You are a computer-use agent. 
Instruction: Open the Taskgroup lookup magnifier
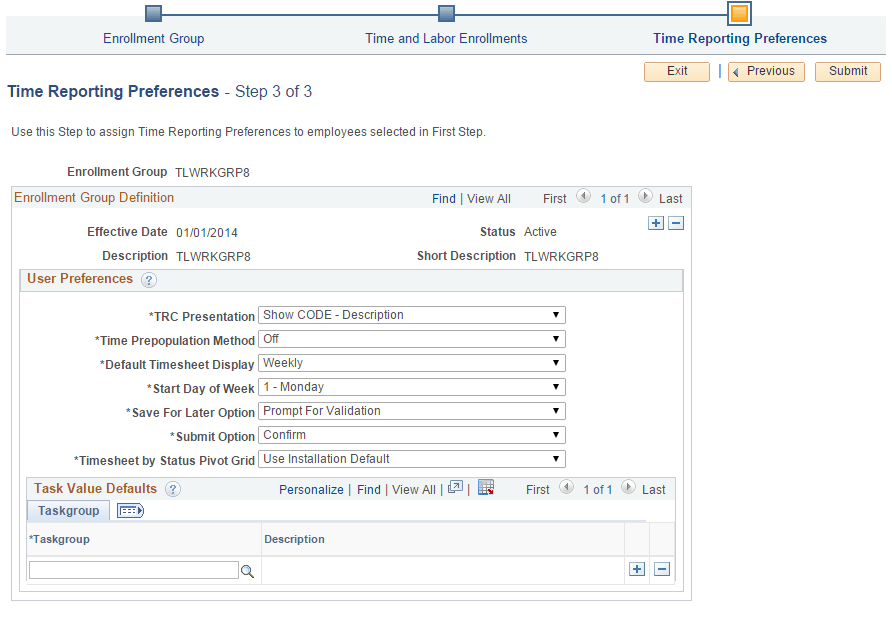[x=247, y=570]
